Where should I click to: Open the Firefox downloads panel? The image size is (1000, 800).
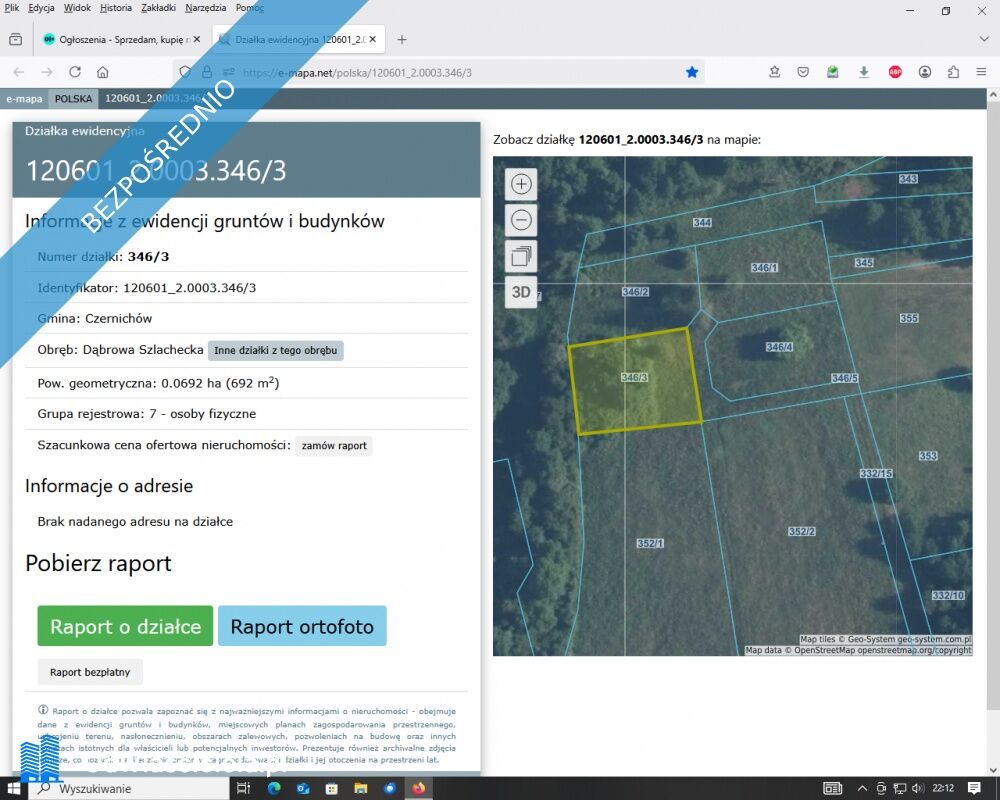pos(864,72)
